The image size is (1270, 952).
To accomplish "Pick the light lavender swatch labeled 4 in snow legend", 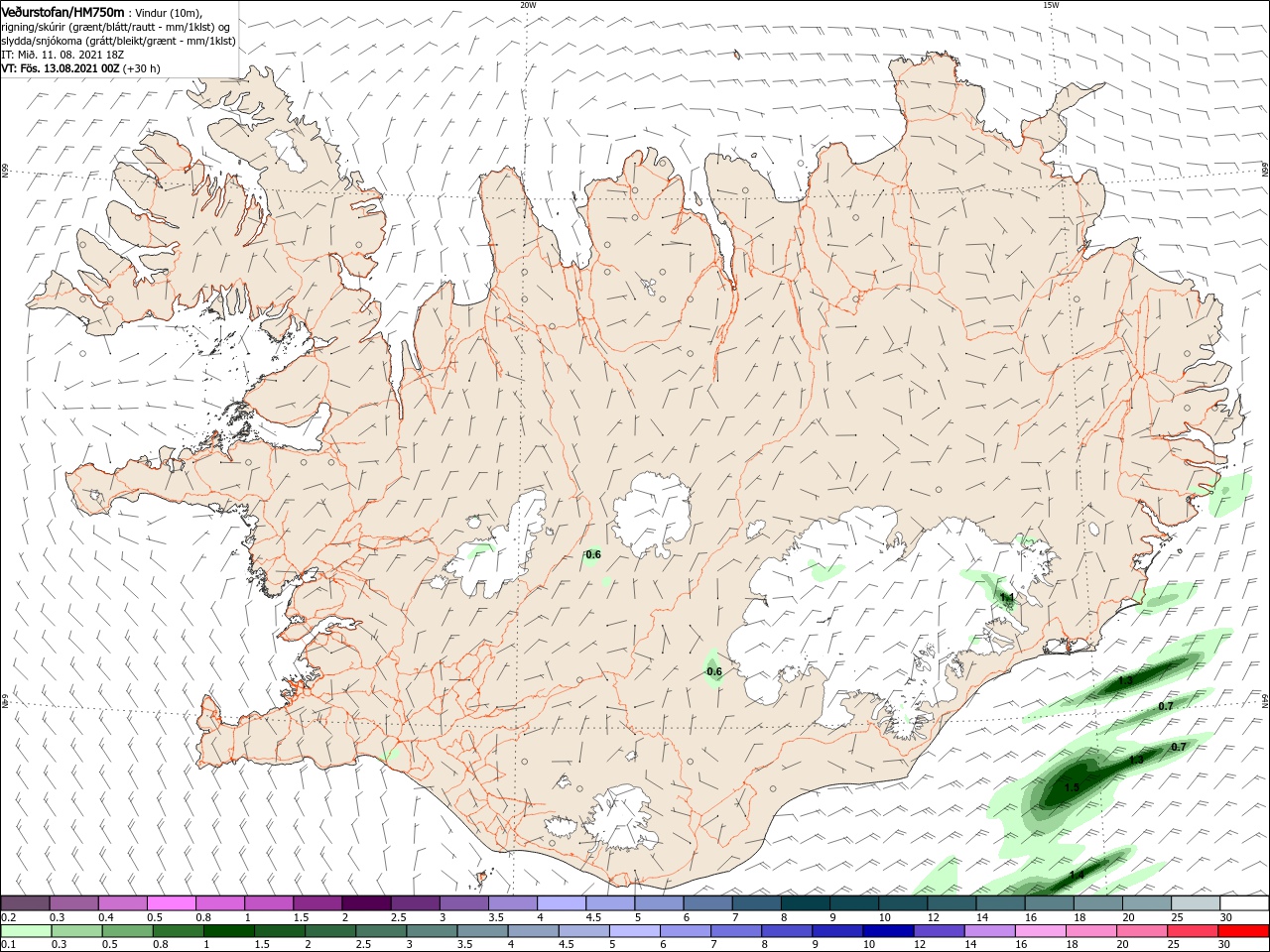I will [562, 902].
